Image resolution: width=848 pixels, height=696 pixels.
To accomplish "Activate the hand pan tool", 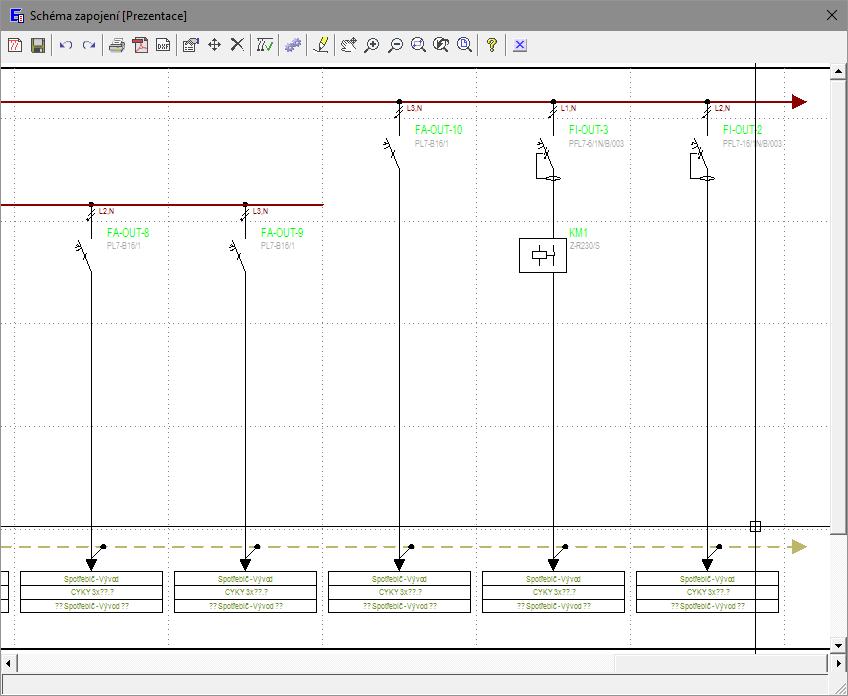I will coord(349,45).
